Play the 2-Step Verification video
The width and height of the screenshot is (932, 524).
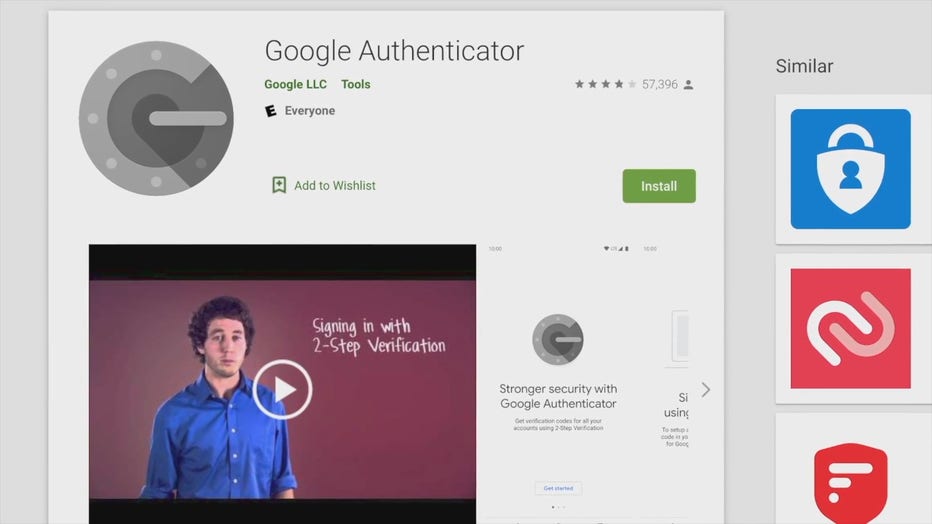pos(282,390)
